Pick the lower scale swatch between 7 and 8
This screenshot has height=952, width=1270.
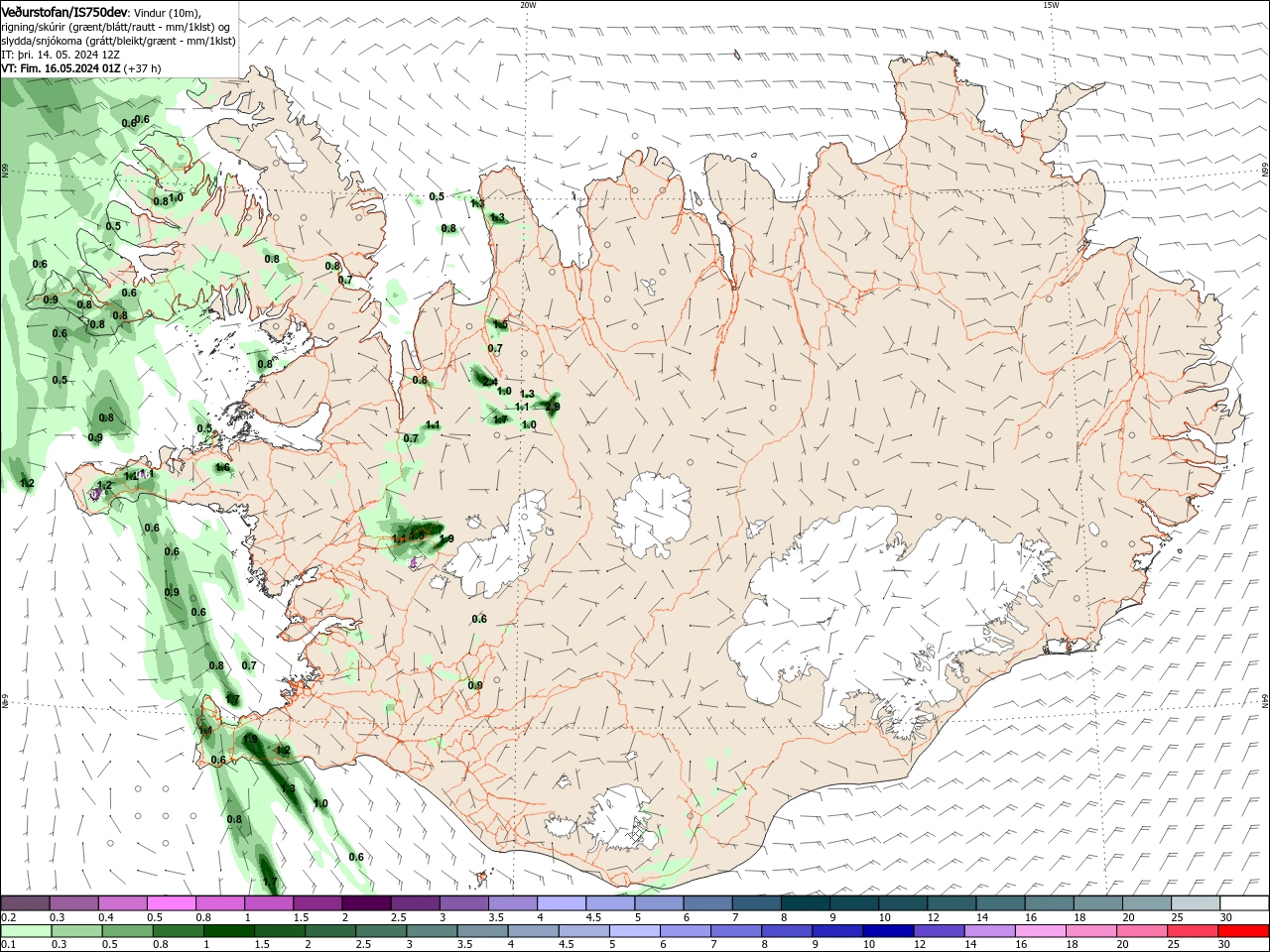pyautogui.click(x=736, y=931)
